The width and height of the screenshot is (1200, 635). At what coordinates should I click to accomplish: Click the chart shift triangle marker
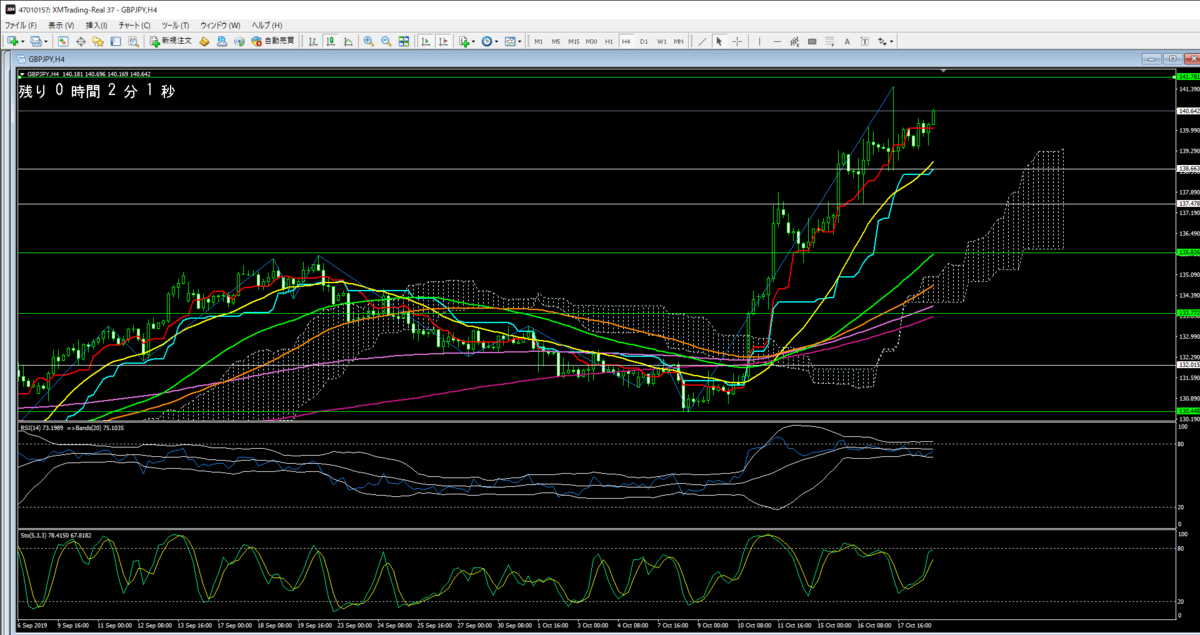[x=942, y=72]
